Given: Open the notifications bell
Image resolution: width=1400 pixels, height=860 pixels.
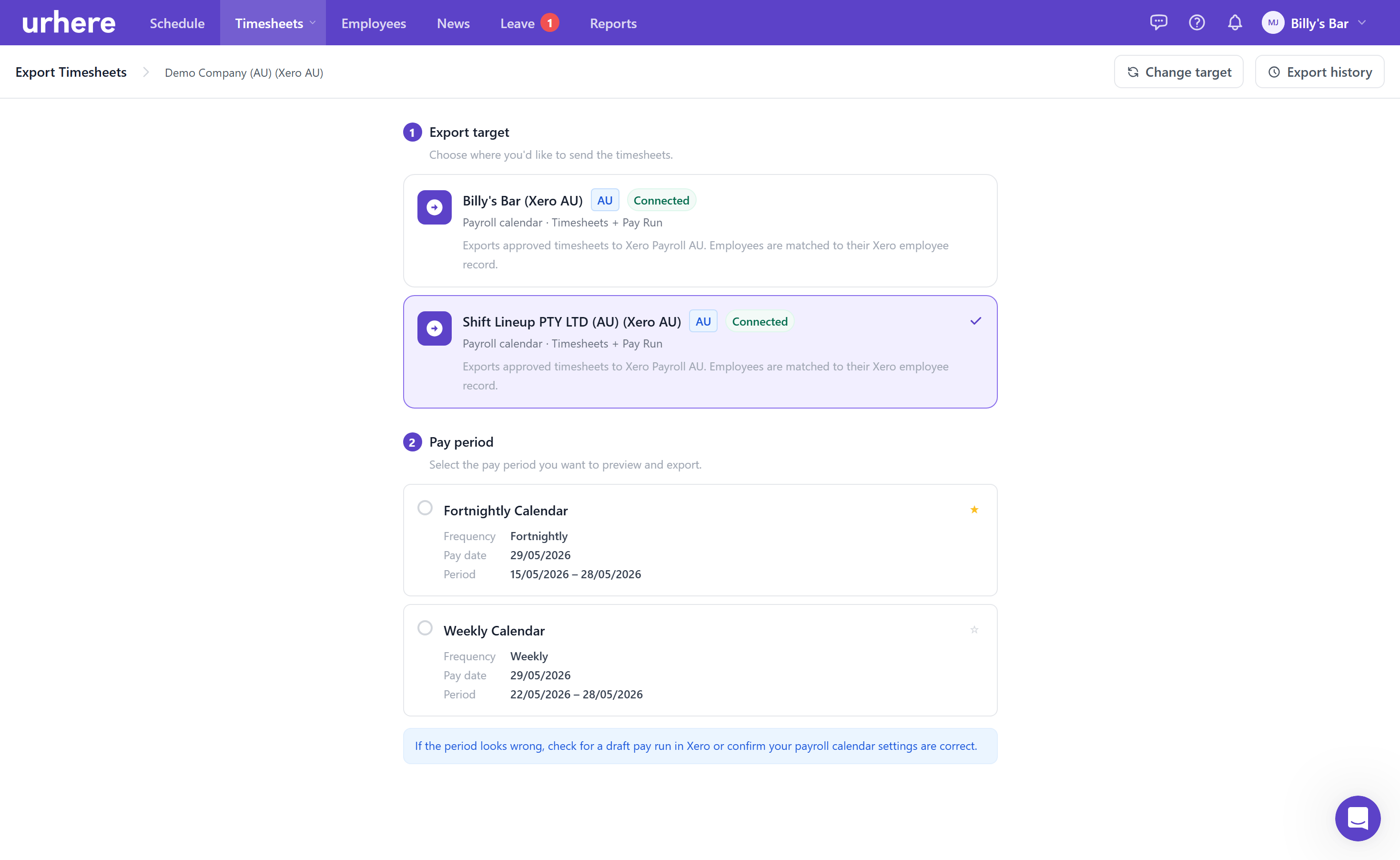Looking at the screenshot, I should point(1235,23).
